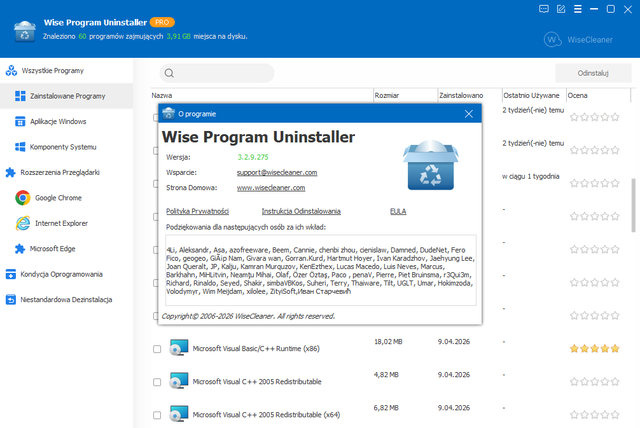Screen dimensions: 640x428
Task: Open the hamburger menu icon
Action: tap(578, 9)
